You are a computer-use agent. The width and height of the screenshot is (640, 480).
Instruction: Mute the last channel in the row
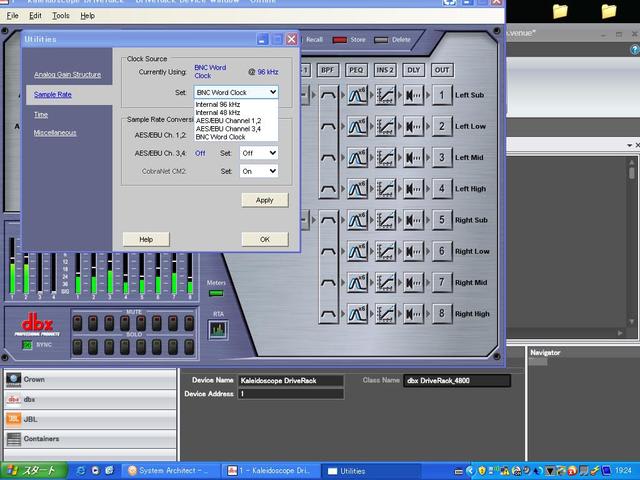point(189,323)
